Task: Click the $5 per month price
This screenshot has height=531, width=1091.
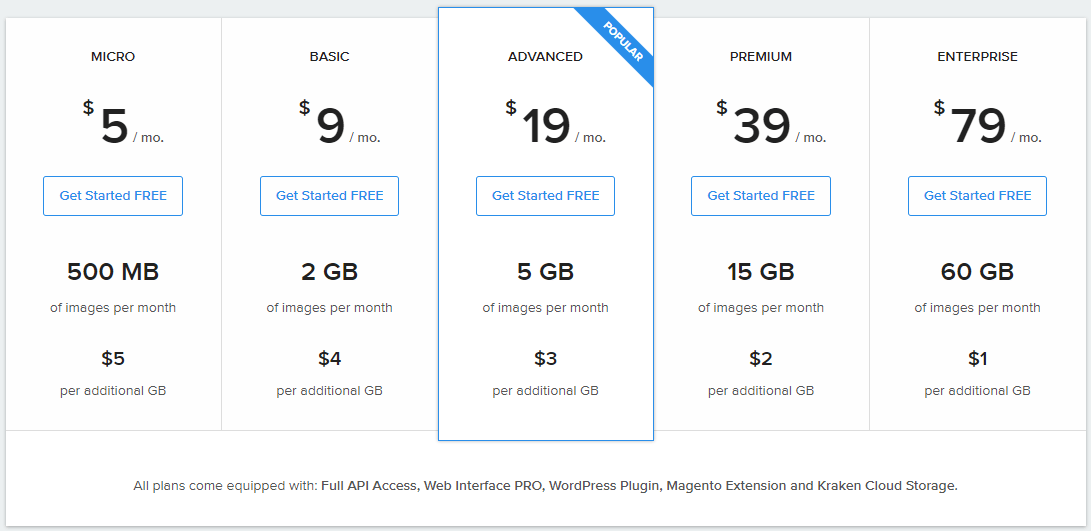Action: (123, 124)
